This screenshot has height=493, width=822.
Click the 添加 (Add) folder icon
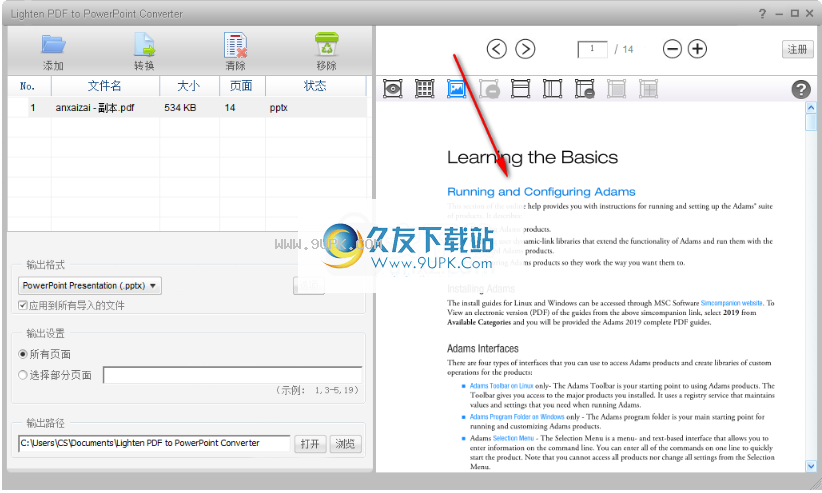click(53, 45)
